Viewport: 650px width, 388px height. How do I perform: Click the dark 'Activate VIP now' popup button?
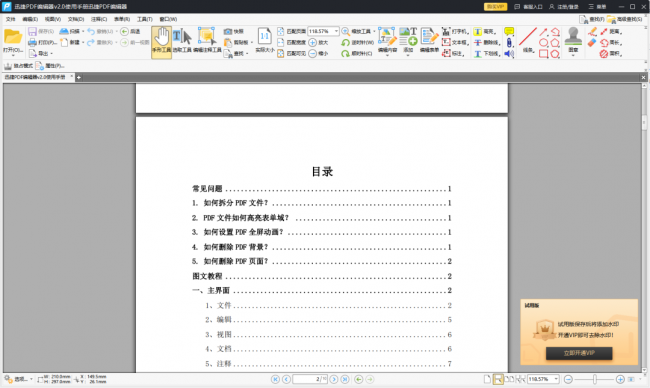[579, 353]
